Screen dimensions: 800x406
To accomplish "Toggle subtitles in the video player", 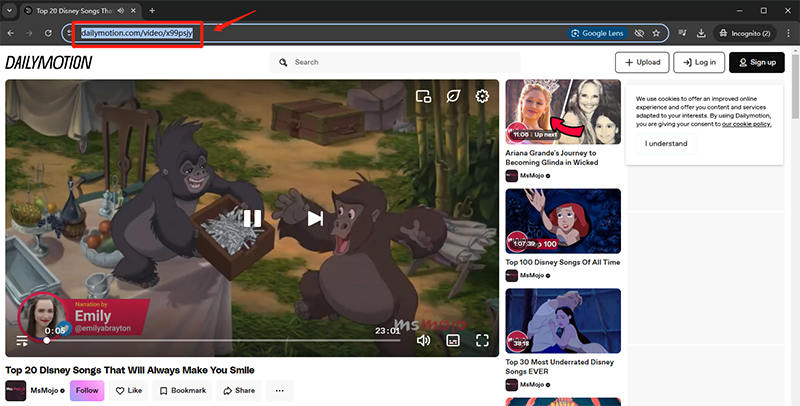I will point(453,340).
